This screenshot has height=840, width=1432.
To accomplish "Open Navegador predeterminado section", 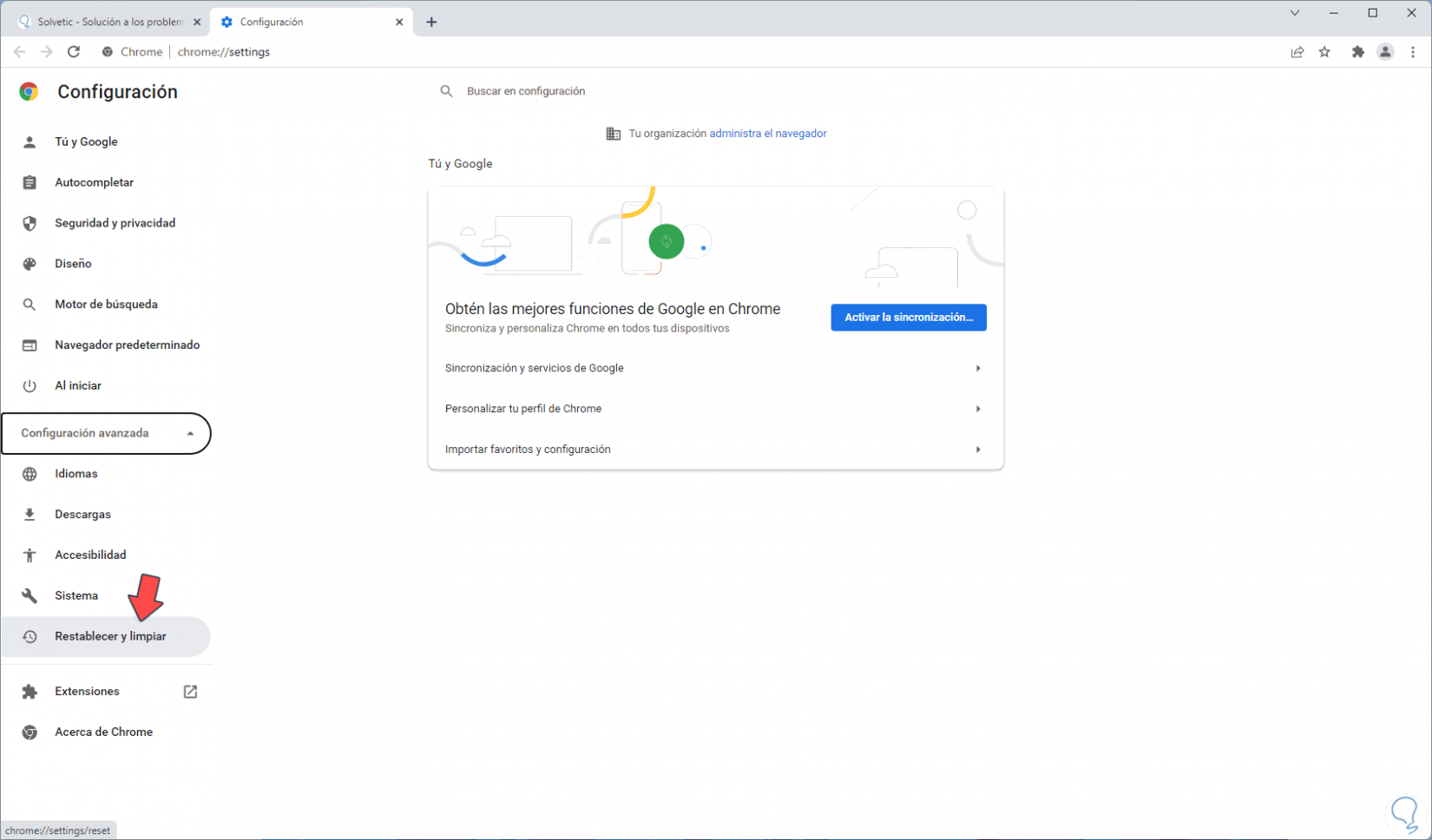I will coord(106,345).
